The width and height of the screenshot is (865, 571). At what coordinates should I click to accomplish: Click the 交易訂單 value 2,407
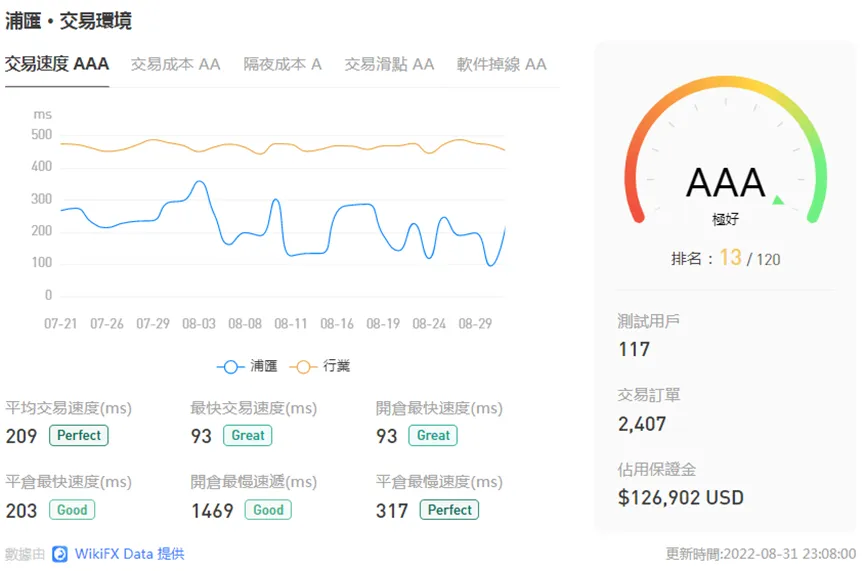[x=642, y=424]
